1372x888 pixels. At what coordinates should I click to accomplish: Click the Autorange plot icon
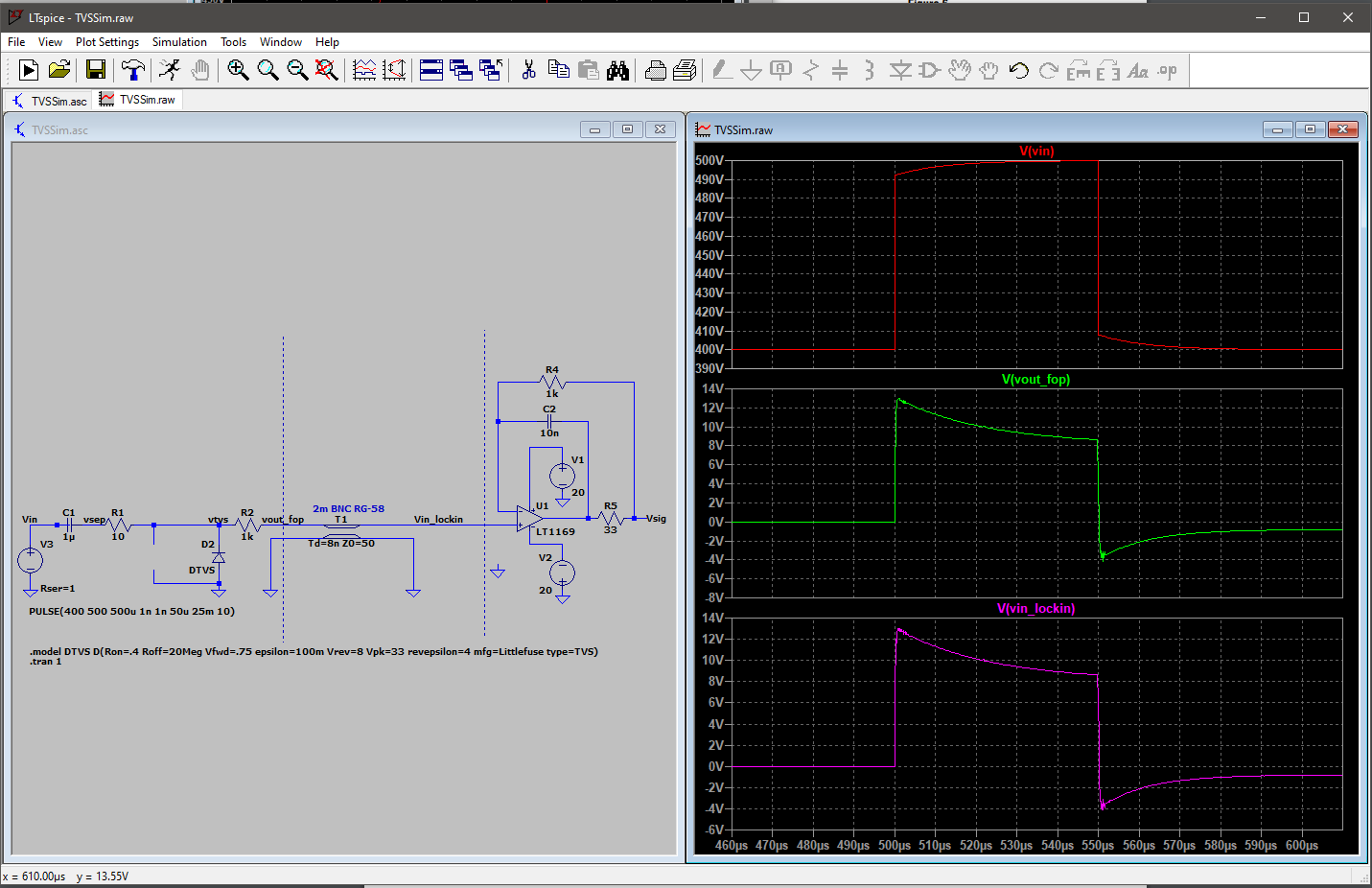(x=364, y=70)
